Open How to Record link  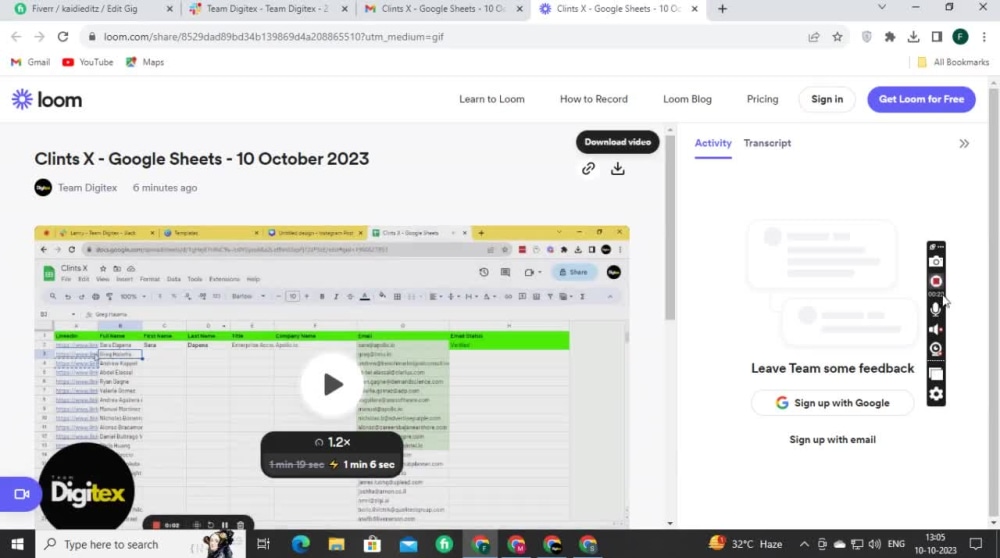593,99
